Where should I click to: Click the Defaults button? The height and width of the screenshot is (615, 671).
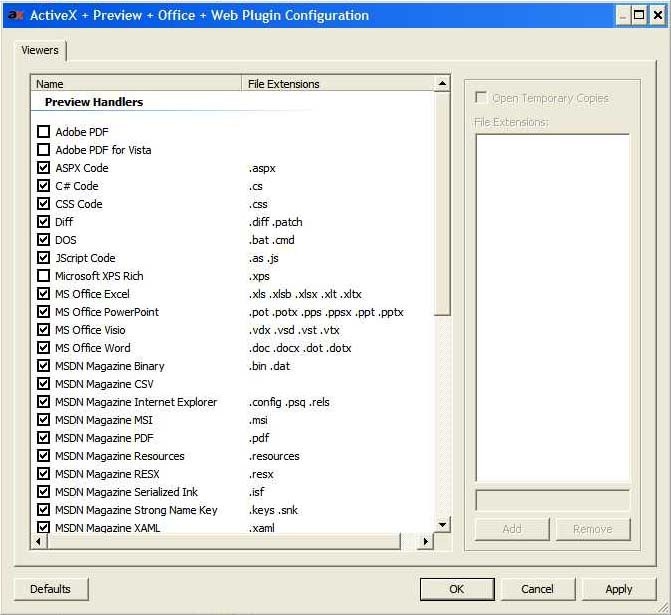coord(51,589)
